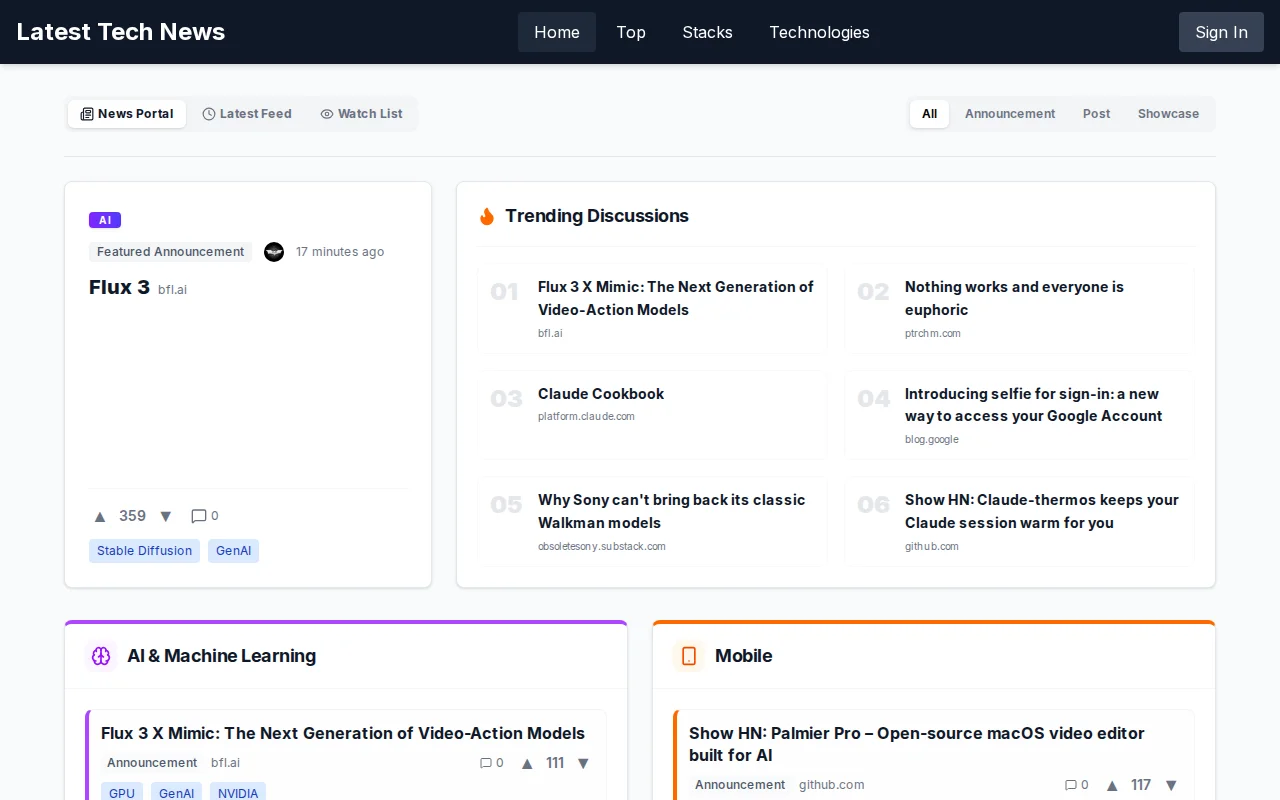Click the Sign In button
Screen dimensions: 1280x800
(1221, 32)
